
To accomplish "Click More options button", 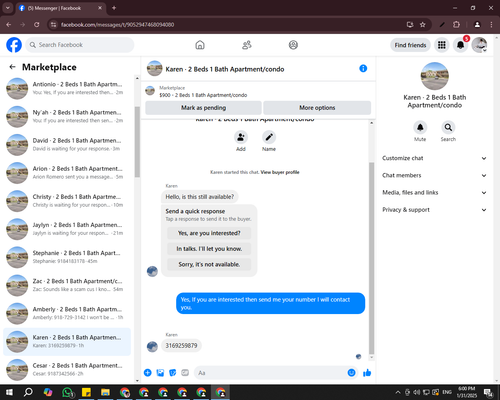I will tap(317, 108).
